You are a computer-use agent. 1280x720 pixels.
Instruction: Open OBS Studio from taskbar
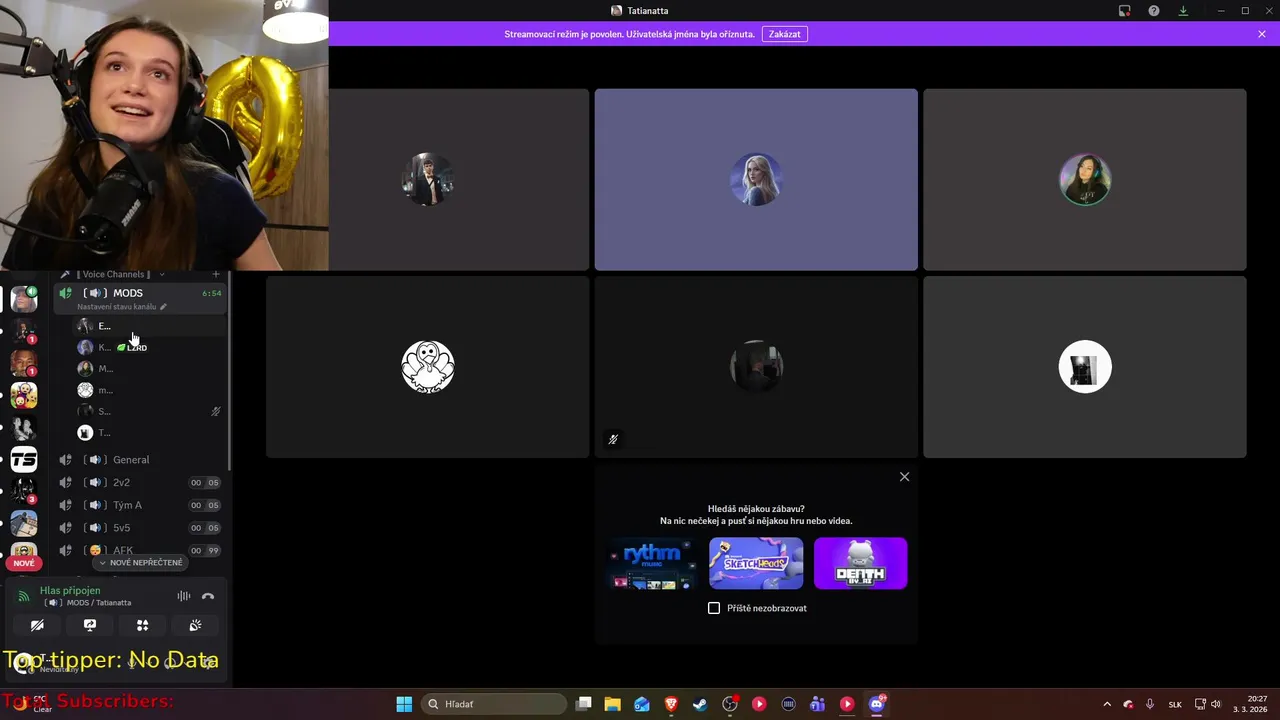(730, 704)
